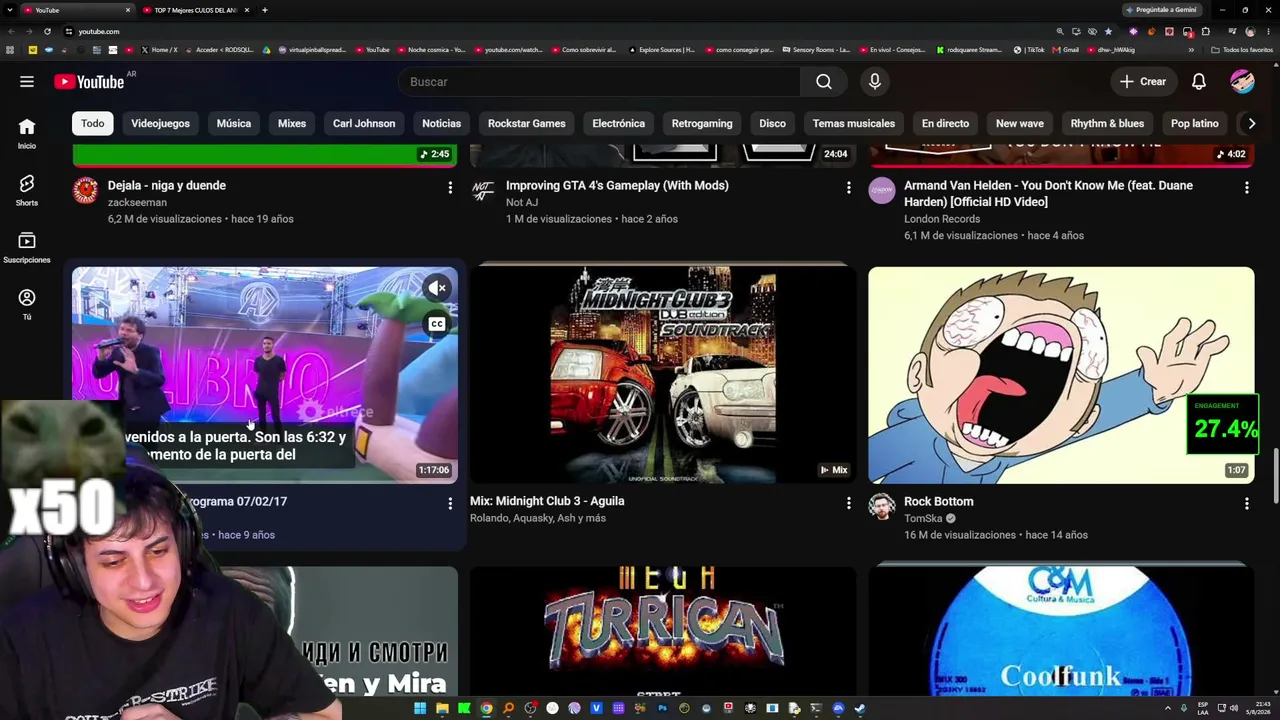
Task: Open the Tú section in sidebar
Action: coord(27,304)
